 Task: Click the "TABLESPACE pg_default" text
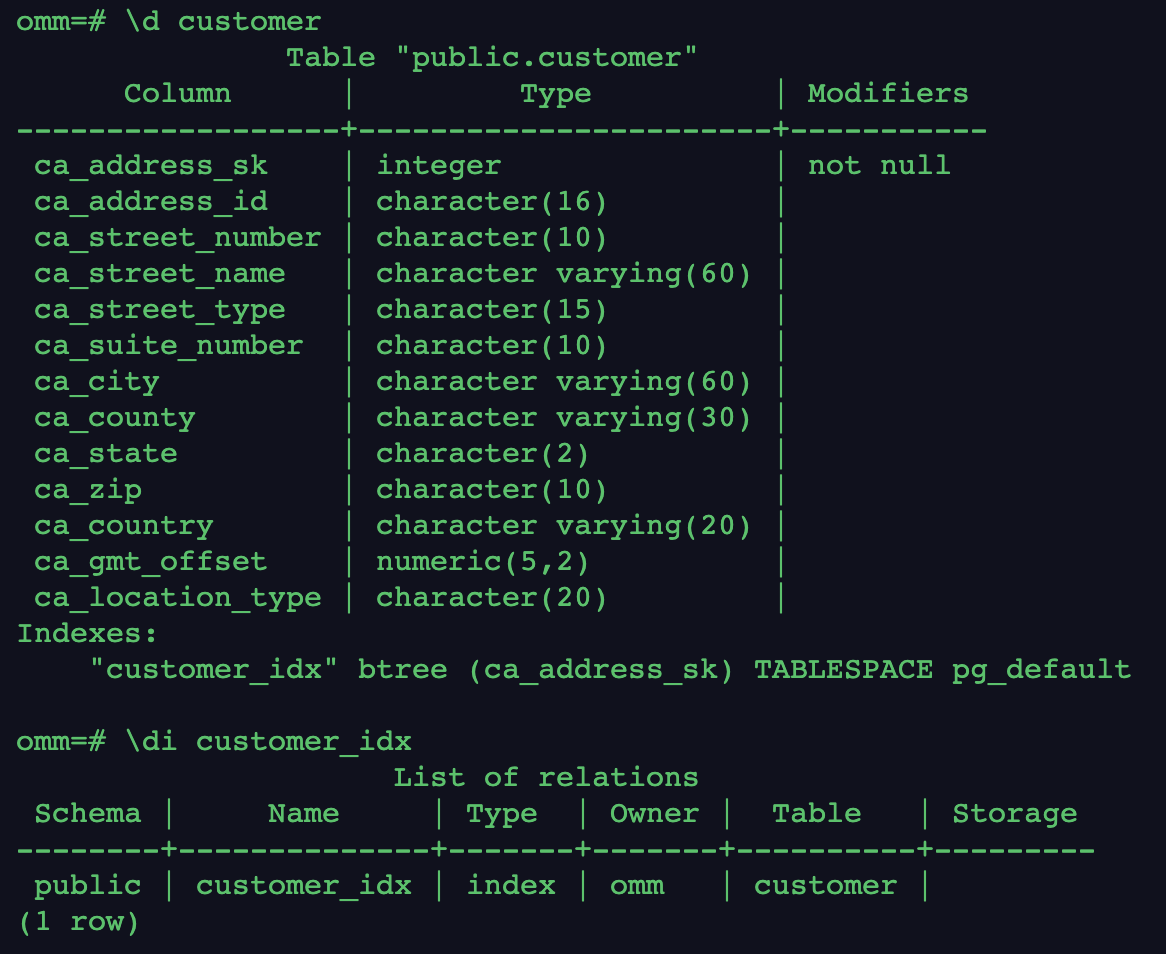[x=942, y=670]
